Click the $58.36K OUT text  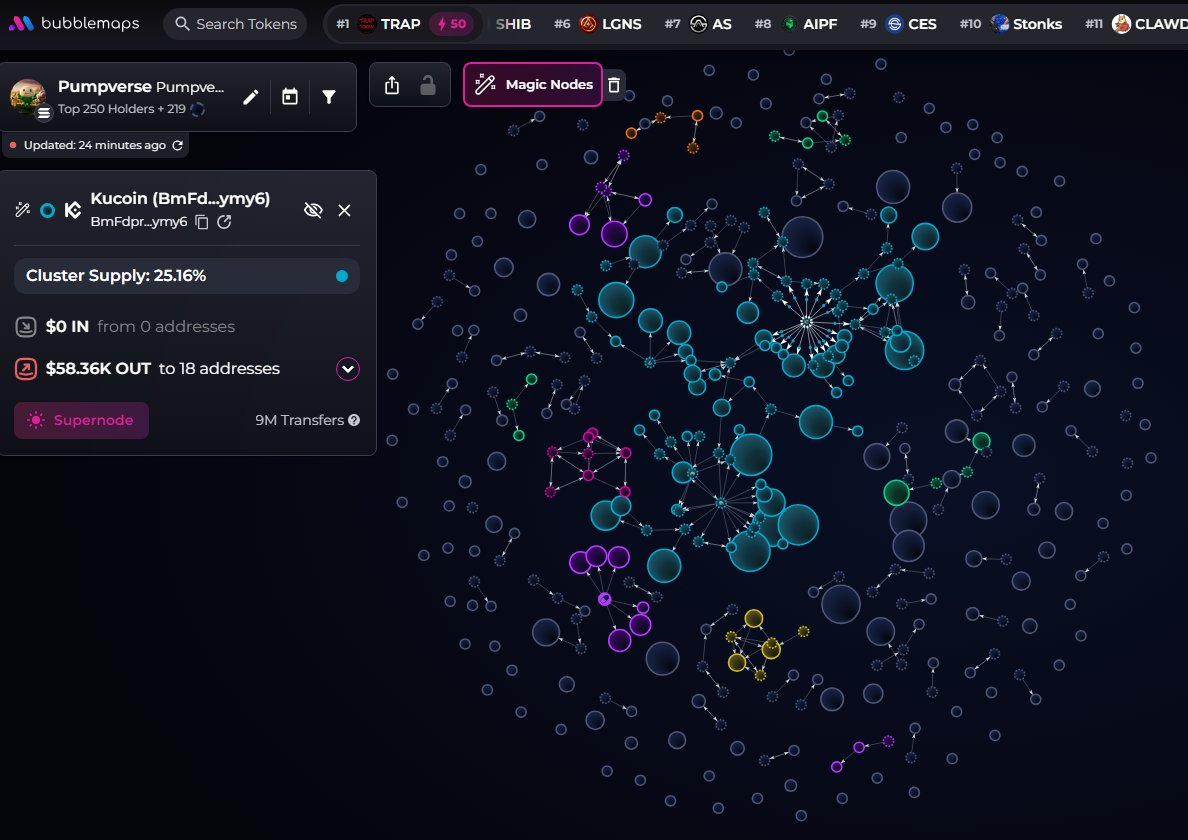pyautogui.click(x=98, y=369)
